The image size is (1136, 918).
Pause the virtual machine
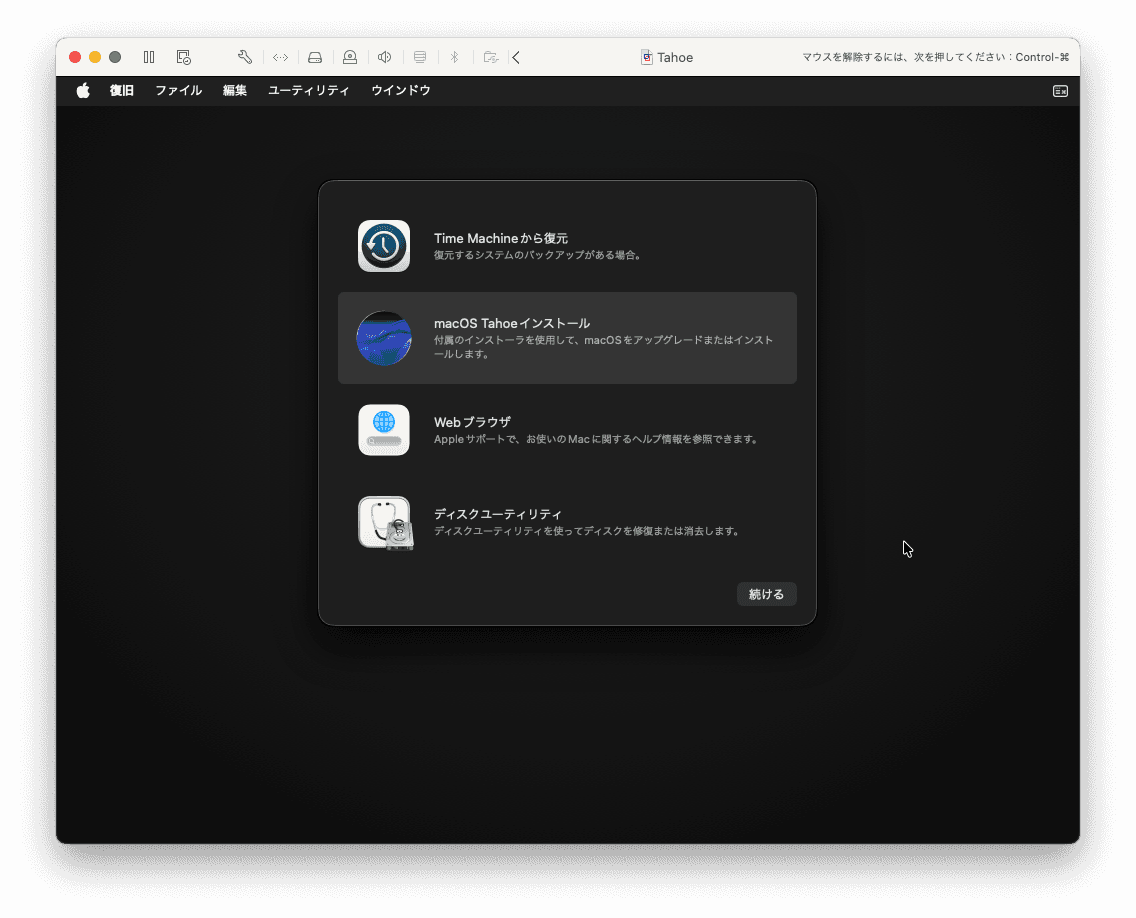pos(149,57)
